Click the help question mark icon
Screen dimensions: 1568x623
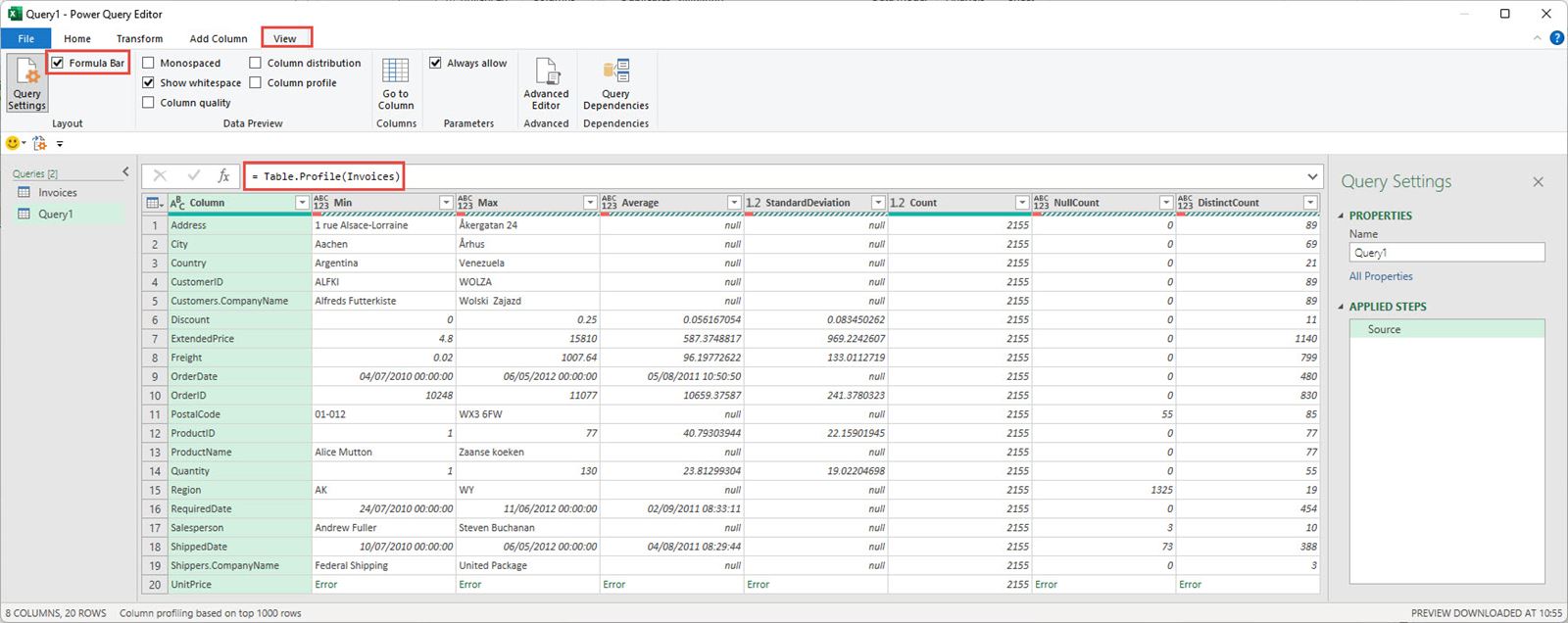(x=1556, y=38)
